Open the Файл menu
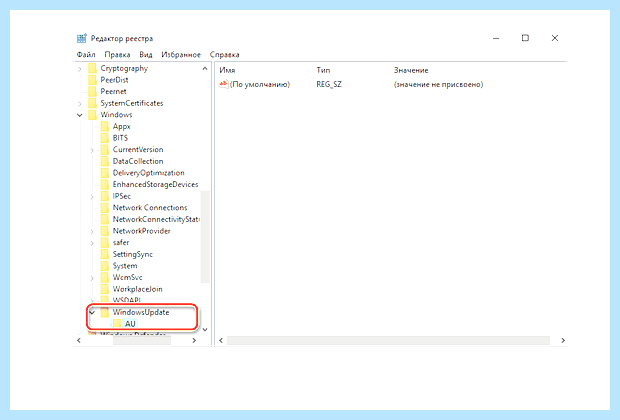The image size is (620, 420). point(86,55)
